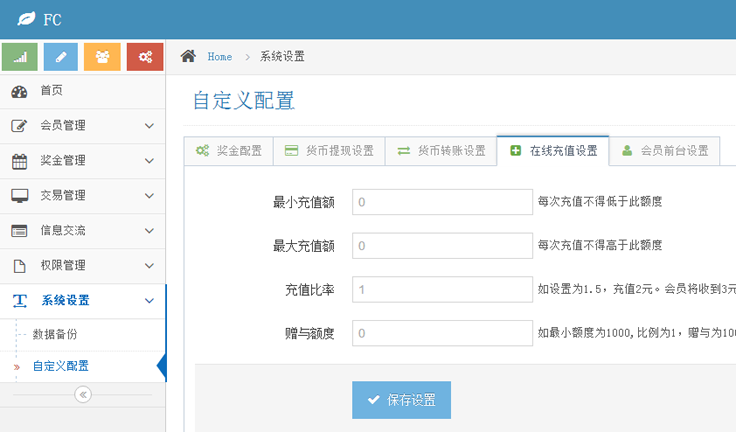Click the green signal bars shortcut button

tap(20, 57)
